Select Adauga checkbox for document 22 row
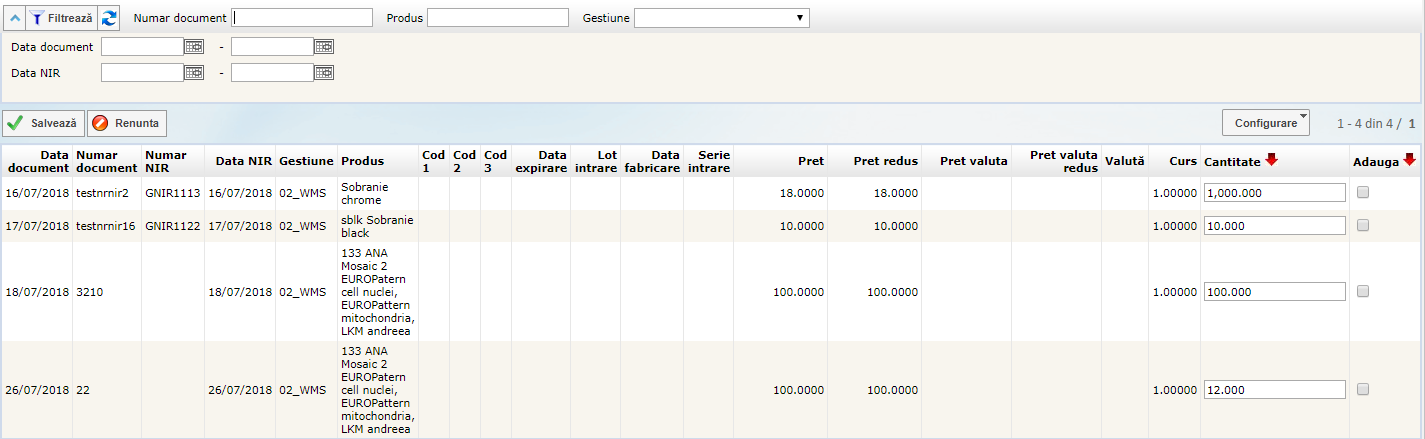The width and height of the screenshot is (1425, 439). [x=1362, y=389]
